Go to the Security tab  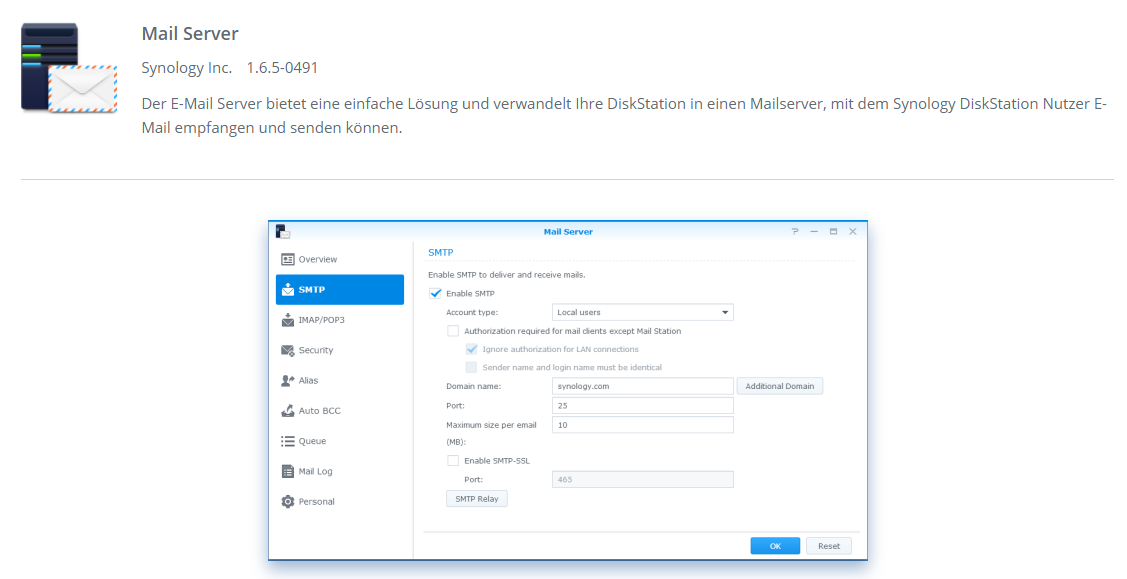[x=340, y=351]
